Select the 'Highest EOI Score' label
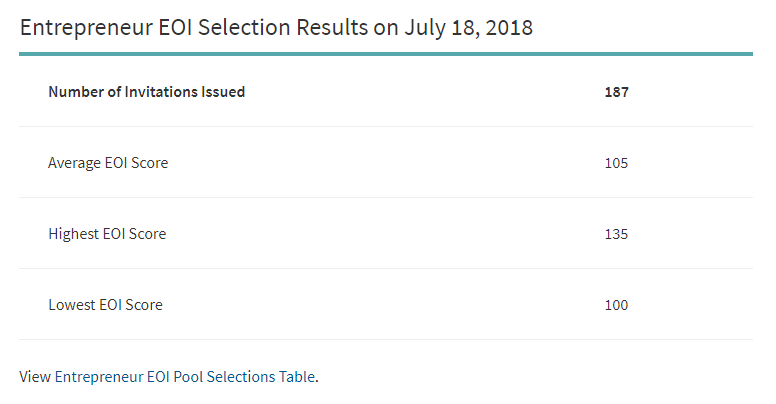776x404 pixels. pos(107,234)
